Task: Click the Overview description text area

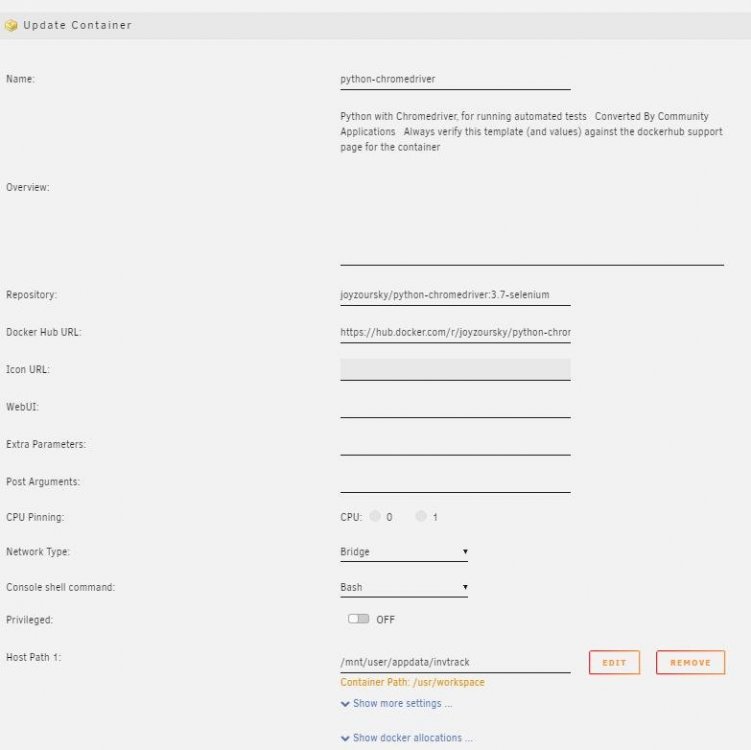Action: (x=532, y=187)
